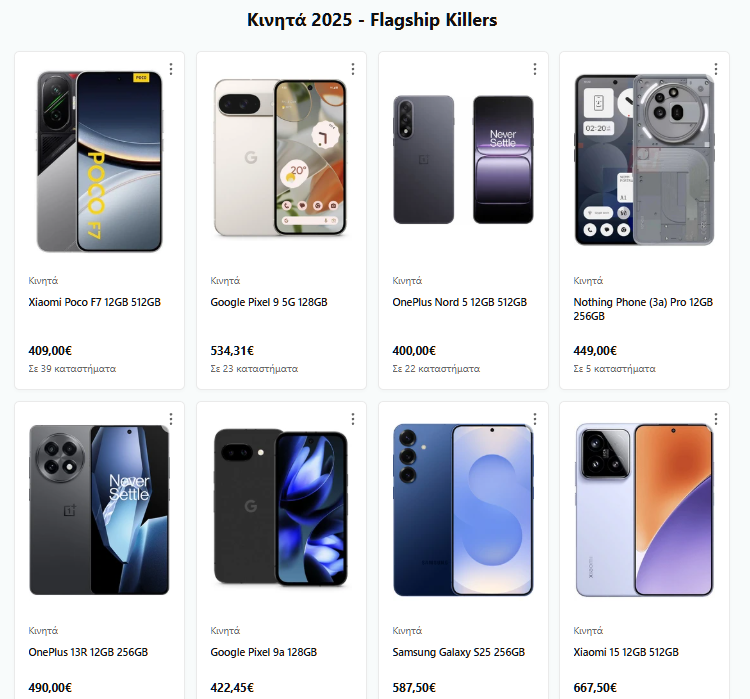Image resolution: width=750 pixels, height=699 pixels.
Task: Open options menu for Xiaomi Poco F7 card
Action: pyautogui.click(x=171, y=69)
